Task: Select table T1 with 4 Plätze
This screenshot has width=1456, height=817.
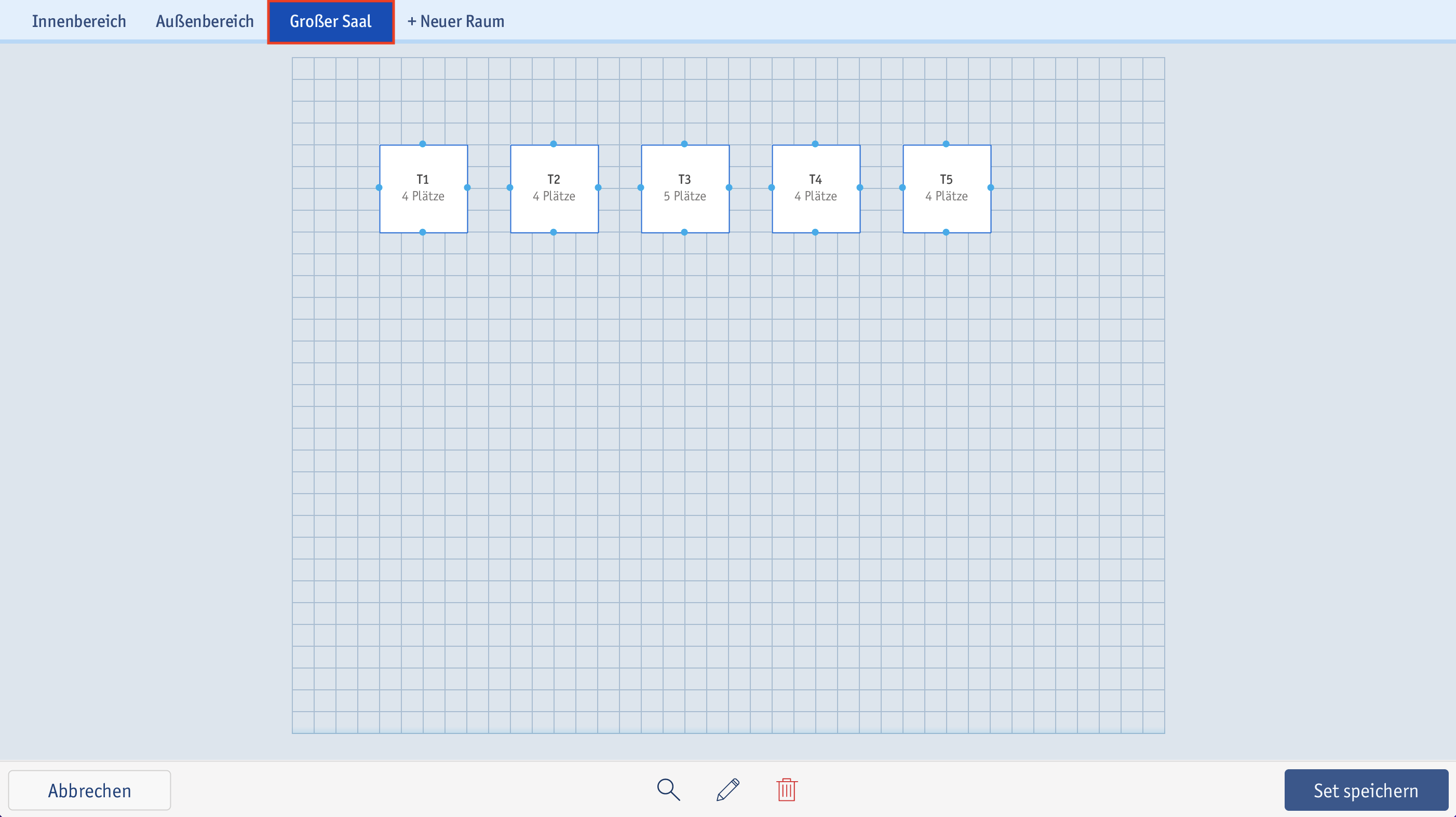Action: 423,188
